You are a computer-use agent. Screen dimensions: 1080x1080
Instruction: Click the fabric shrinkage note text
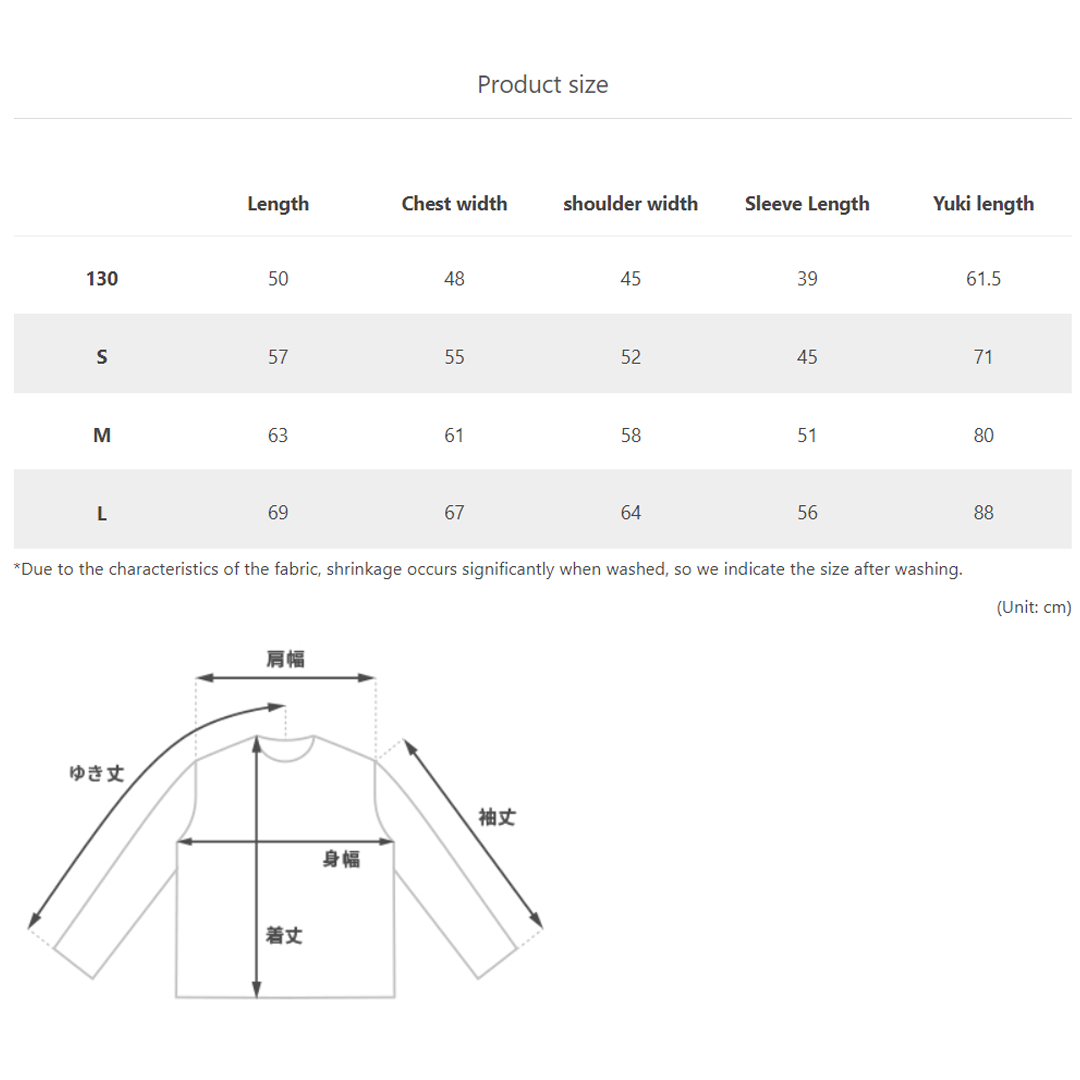point(488,570)
